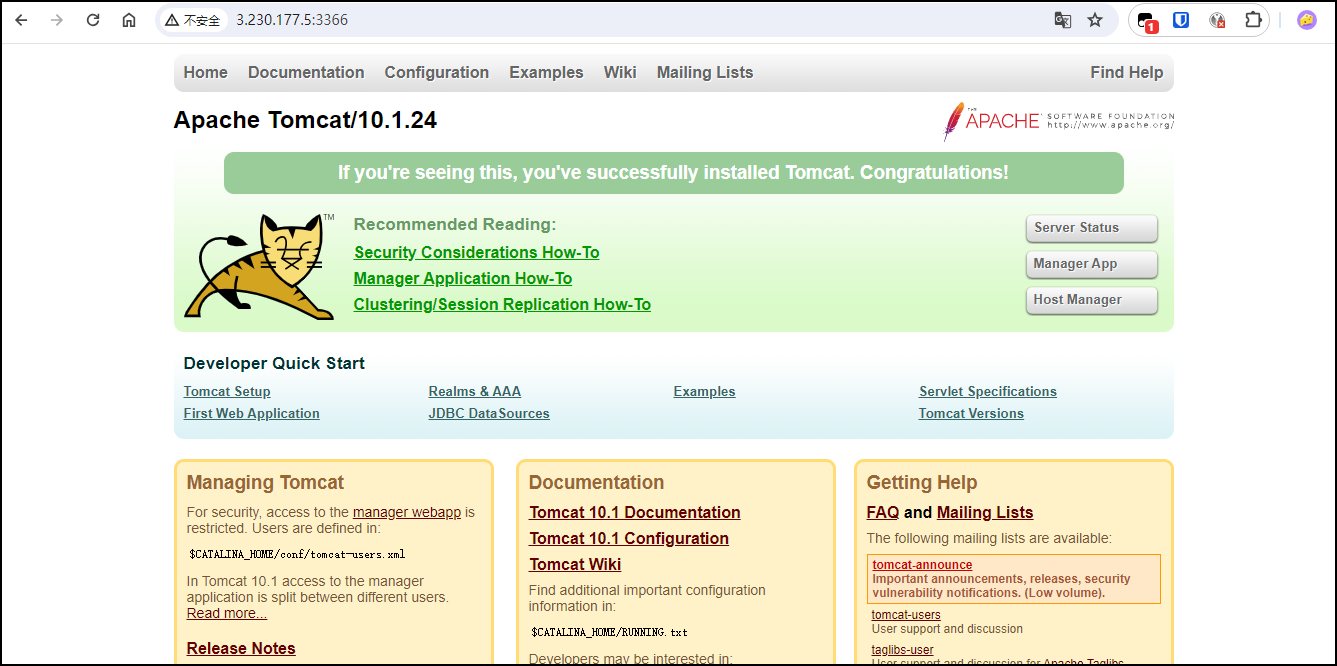Open the Extensions puzzle piece menu
This screenshot has width=1337, height=666.
point(1253,20)
